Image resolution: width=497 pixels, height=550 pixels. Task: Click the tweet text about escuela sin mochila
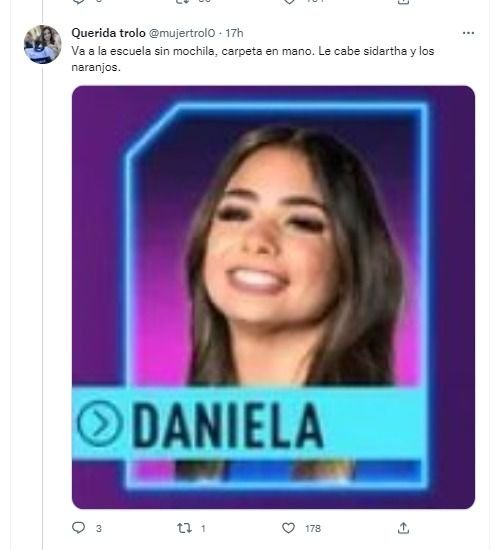point(253,59)
